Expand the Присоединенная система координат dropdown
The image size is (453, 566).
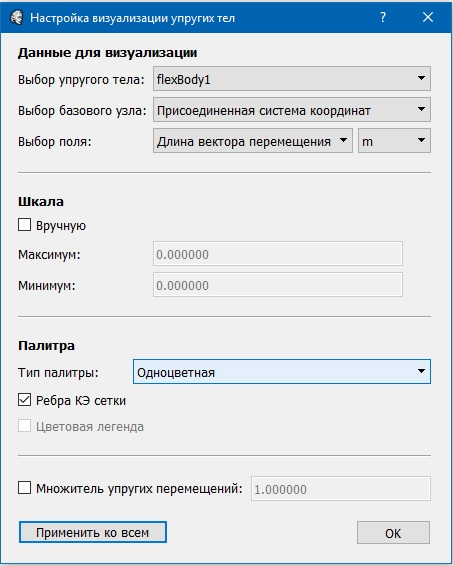(292, 110)
